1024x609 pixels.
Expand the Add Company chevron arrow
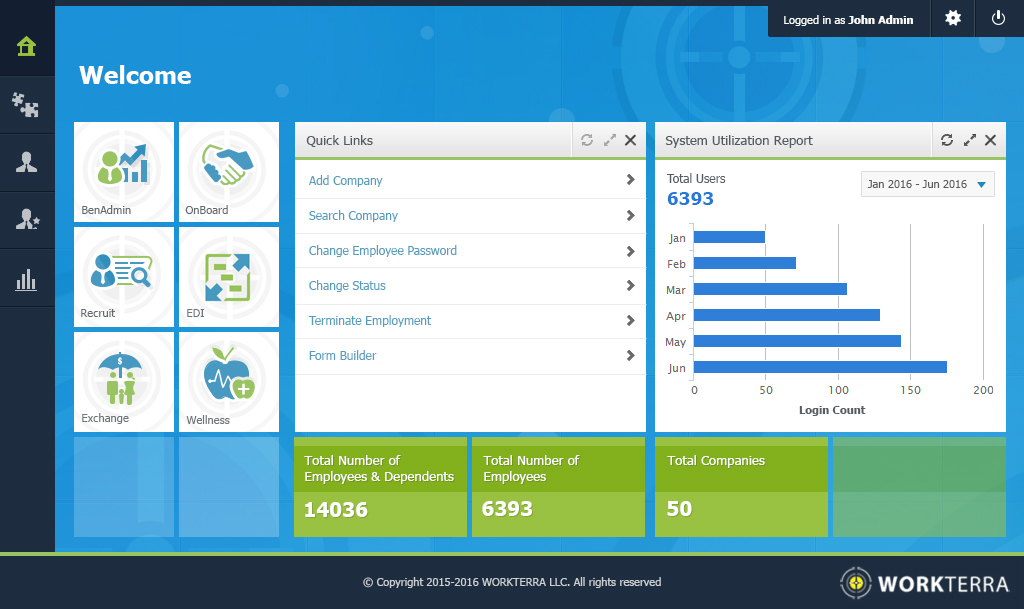pos(630,180)
